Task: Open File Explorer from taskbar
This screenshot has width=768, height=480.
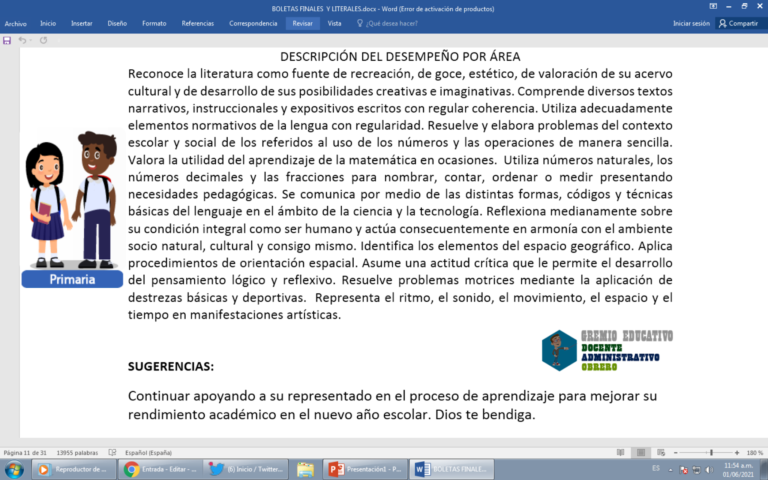Action: coord(305,469)
